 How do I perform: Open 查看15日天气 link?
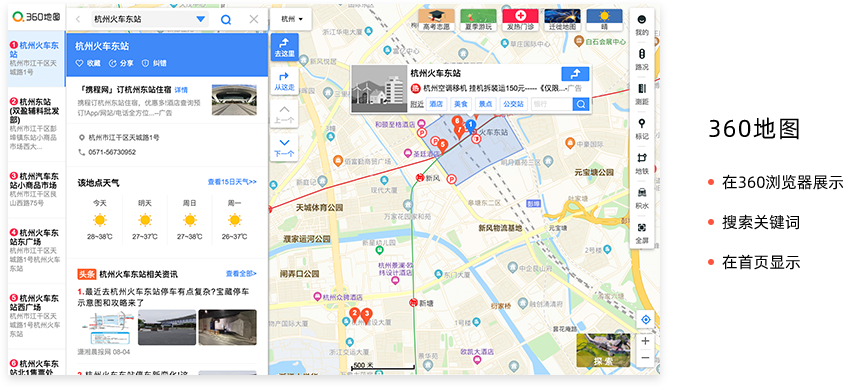pyautogui.click(x=232, y=182)
